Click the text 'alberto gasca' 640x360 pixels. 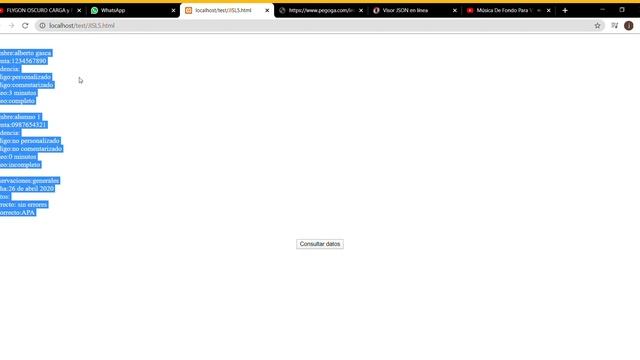point(33,53)
